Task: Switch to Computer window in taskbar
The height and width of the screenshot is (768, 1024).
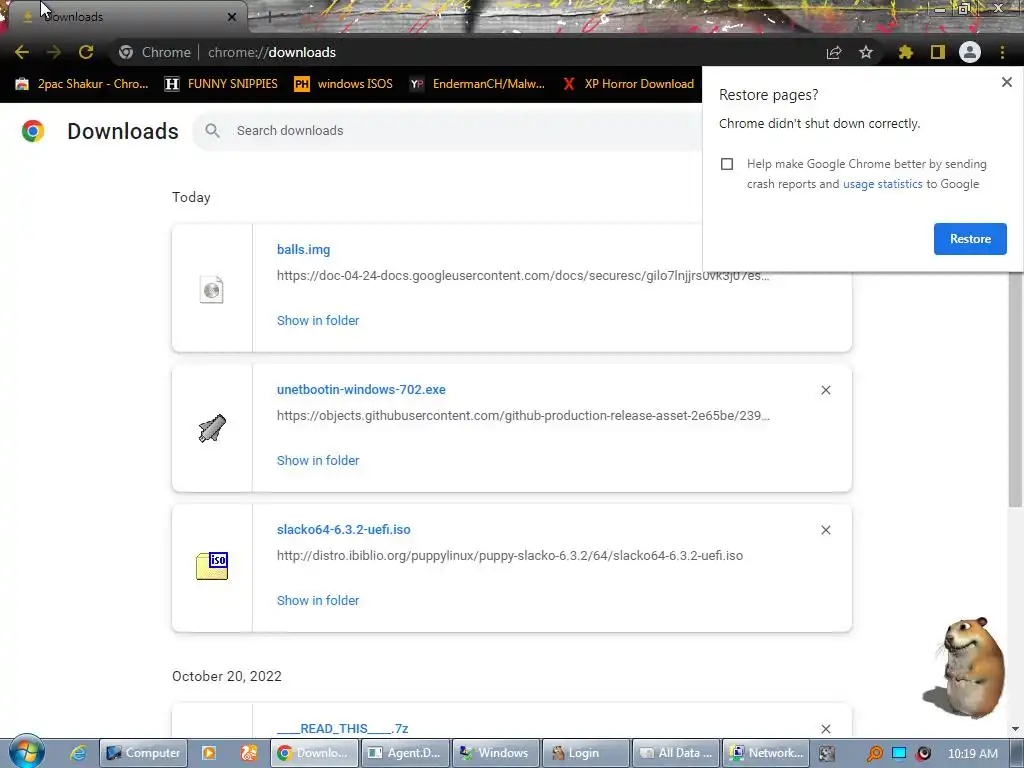Action: 144,753
